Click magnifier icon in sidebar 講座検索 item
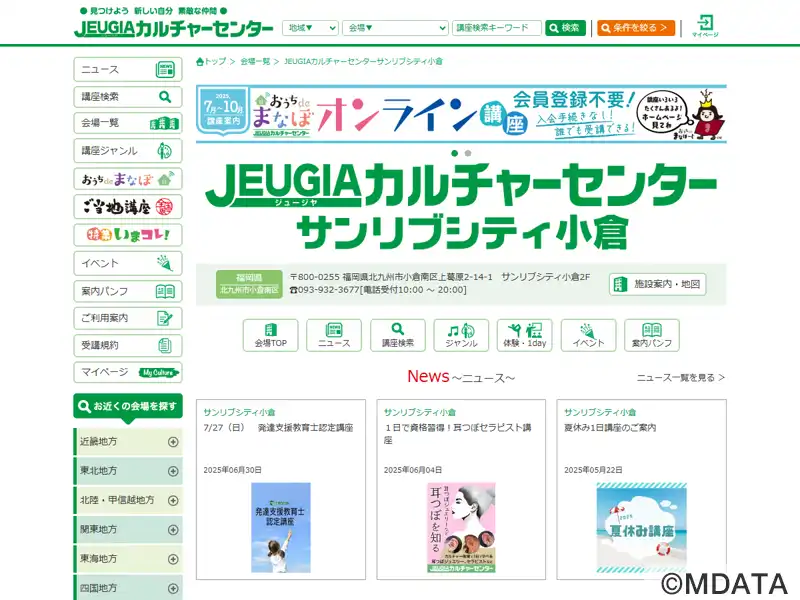Viewport: 800px width, 600px height. (x=165, y=96)
